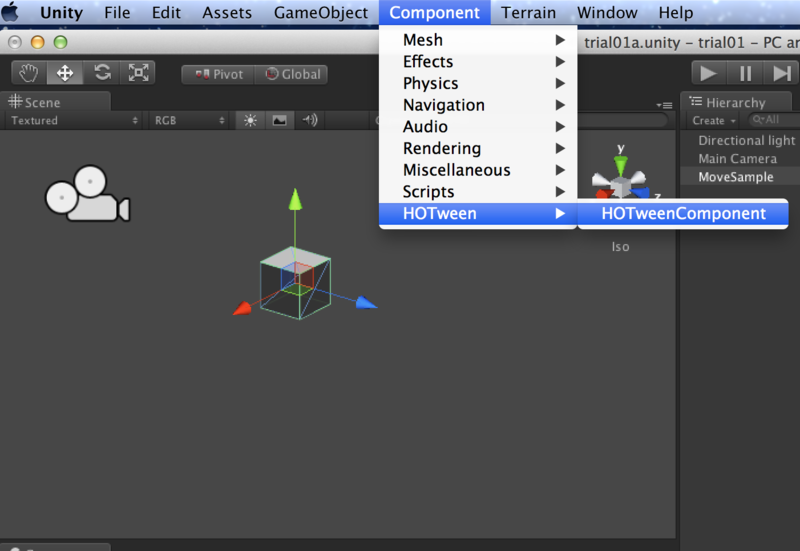800x551 pixels.
Task: Expand the Mesh submenu
Action: (x=478, y=40)
